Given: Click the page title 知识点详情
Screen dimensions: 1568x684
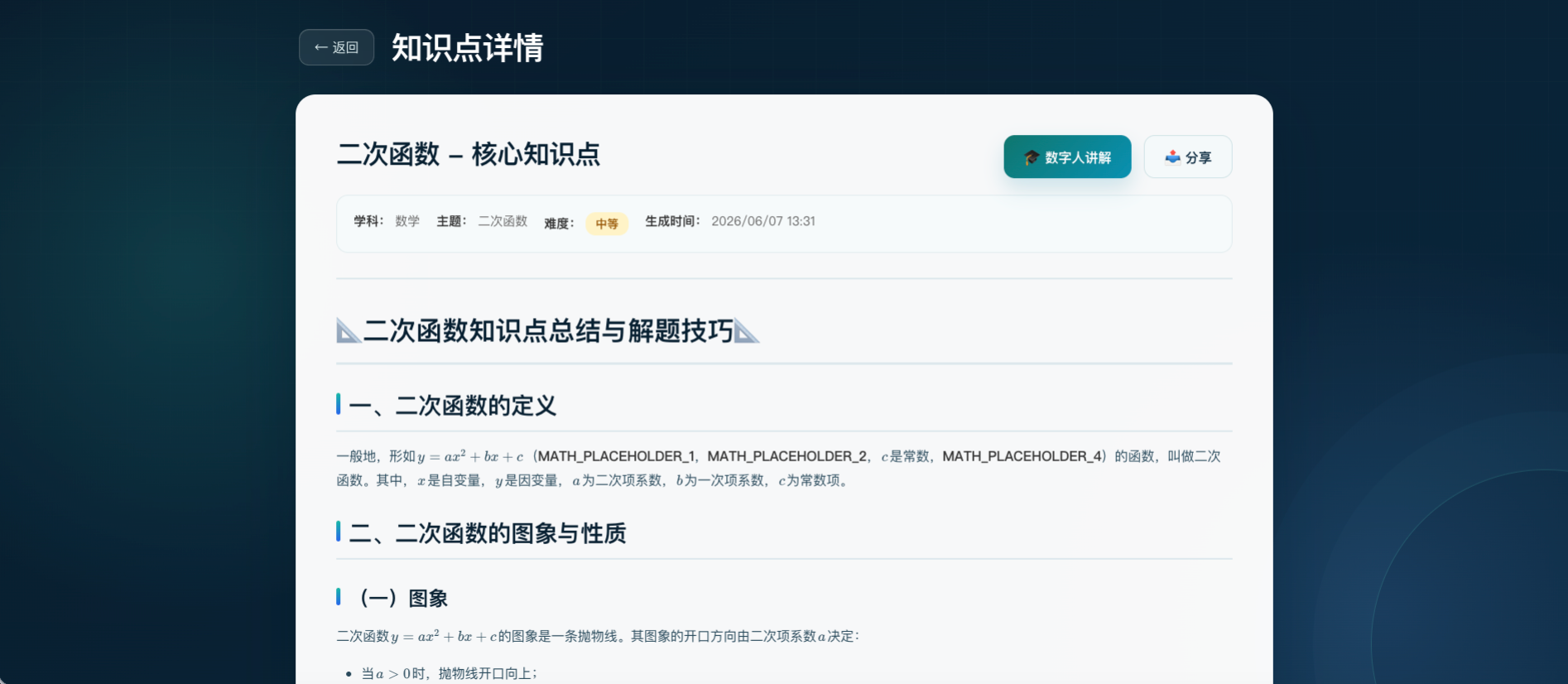Looking at the screenshot, I should tap(467, 48).
